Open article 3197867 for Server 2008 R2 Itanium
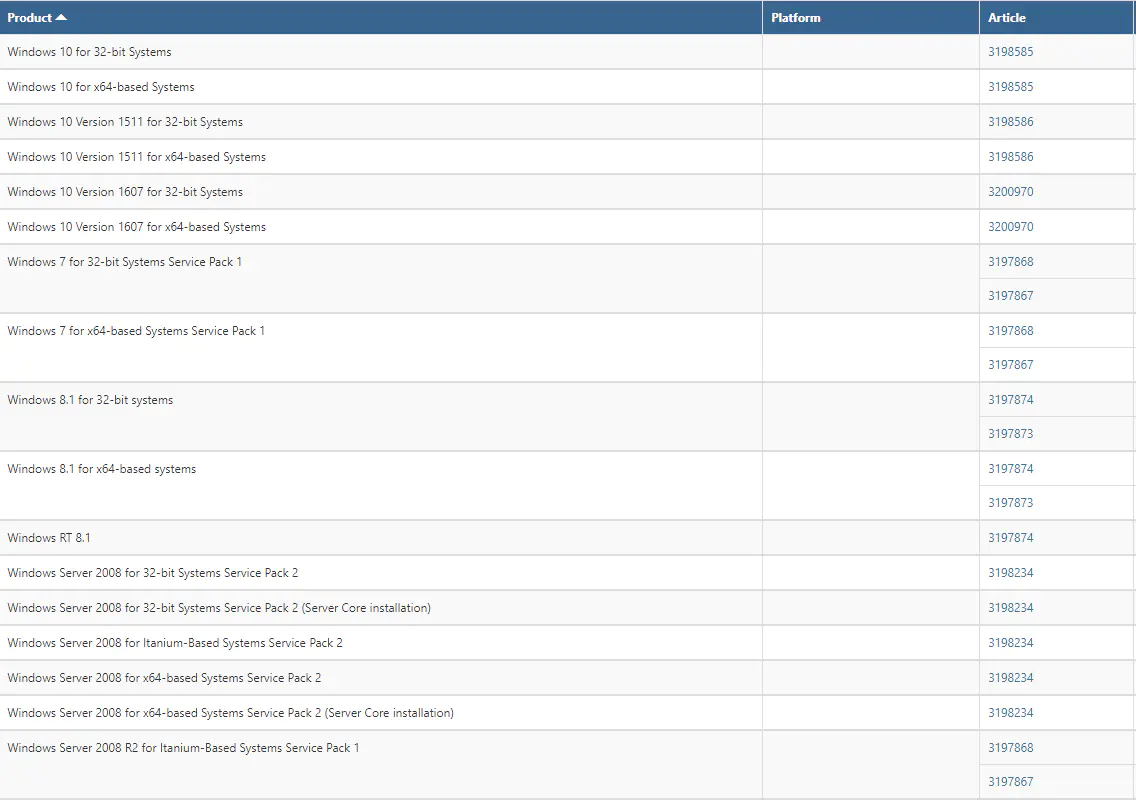The width and height of the screenshot is (1136, 800). pos(1011,782)
